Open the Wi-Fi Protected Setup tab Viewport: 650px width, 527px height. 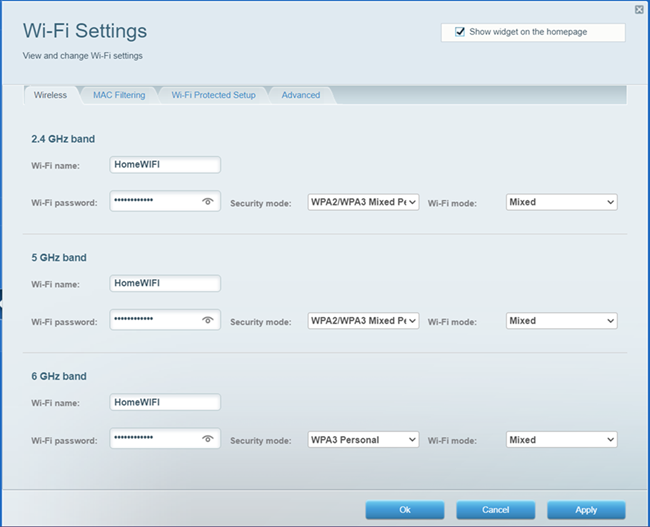click(213, 95)
